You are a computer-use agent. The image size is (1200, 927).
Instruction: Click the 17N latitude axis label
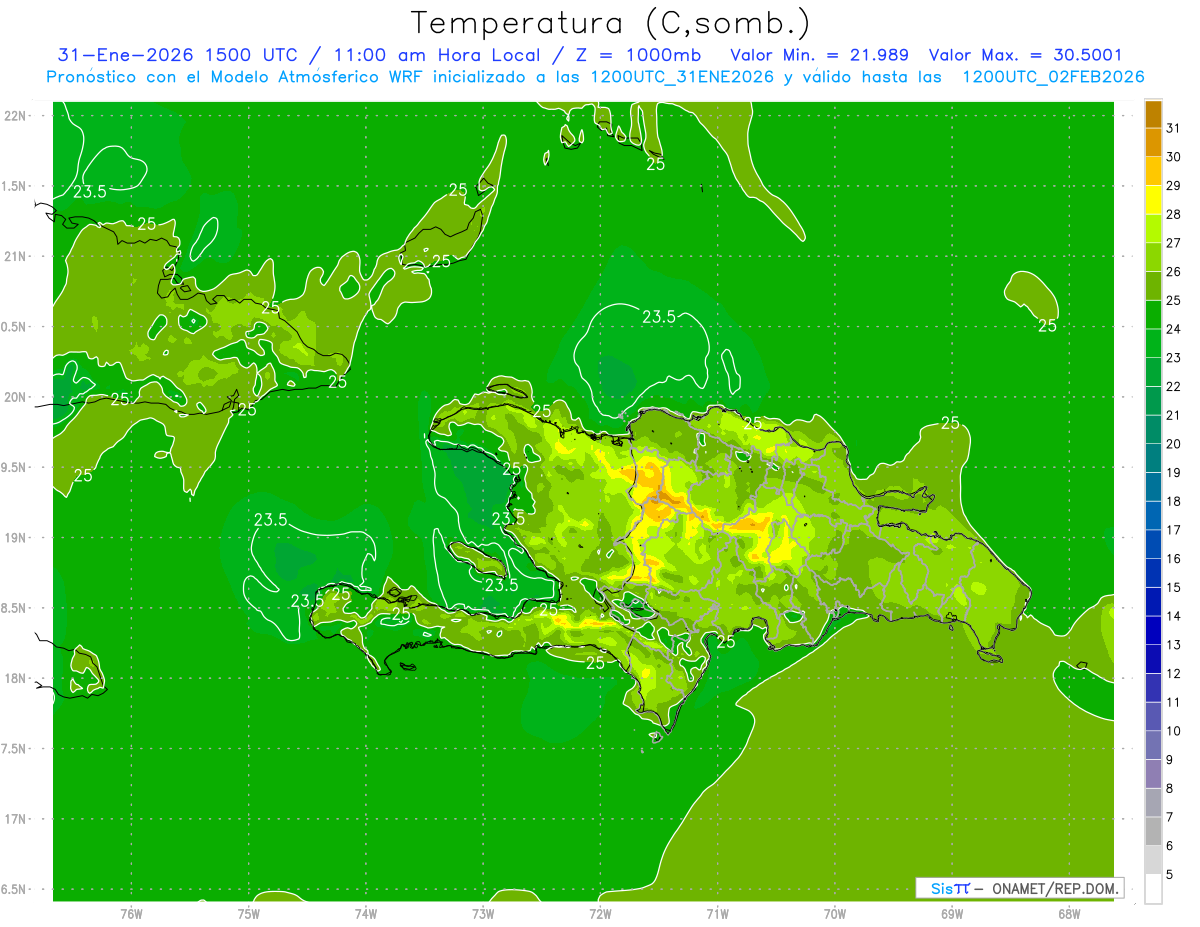click(16, 819)
